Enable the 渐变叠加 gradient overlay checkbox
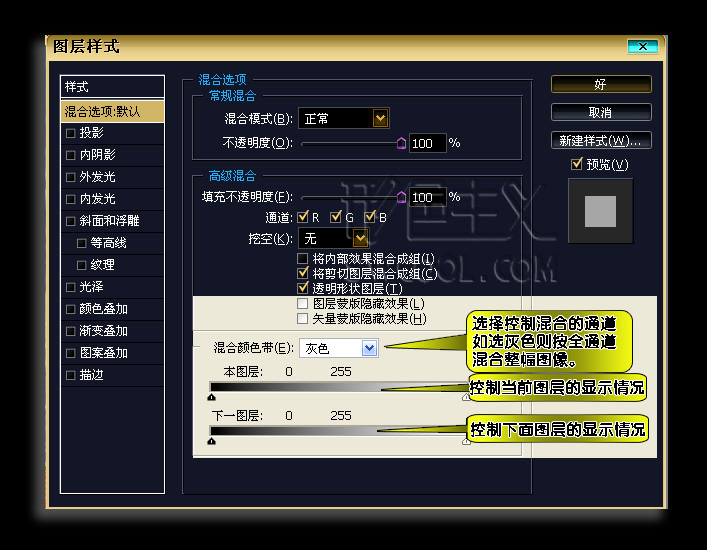Screen dimensions: 707x550 click(70, 331)
